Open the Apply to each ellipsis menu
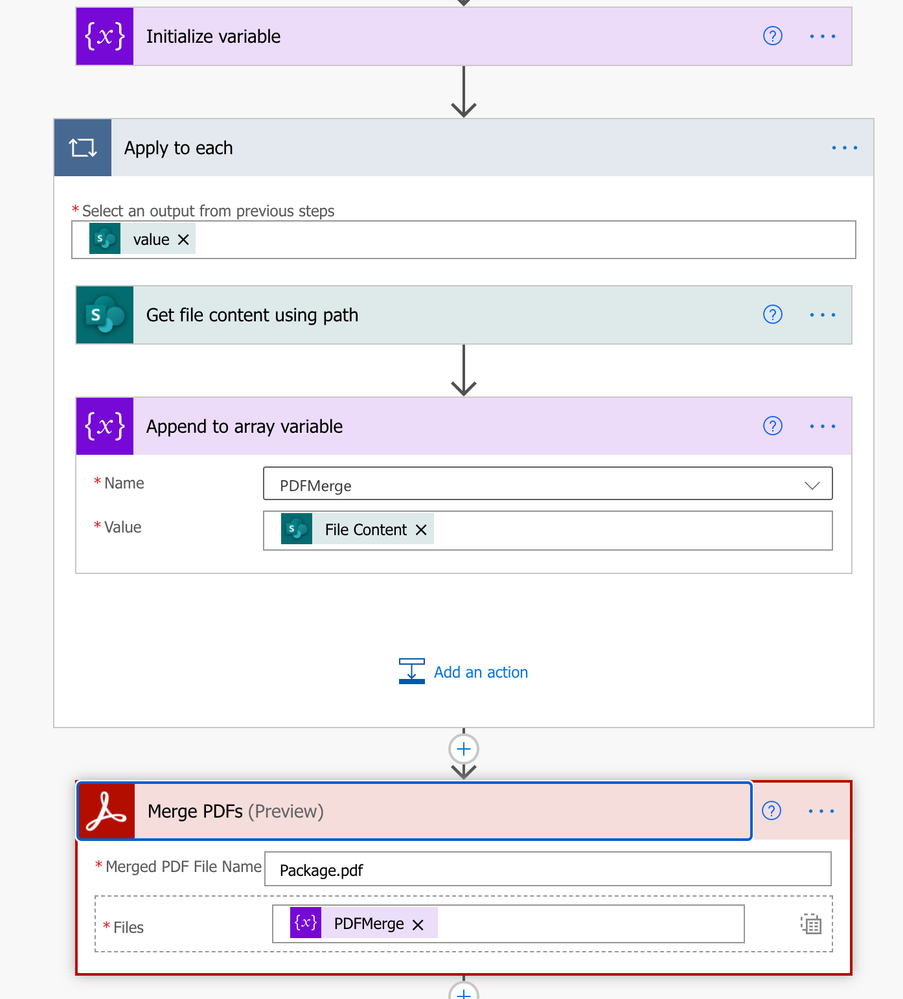This screenshot has width=903, height=999. 844,148
